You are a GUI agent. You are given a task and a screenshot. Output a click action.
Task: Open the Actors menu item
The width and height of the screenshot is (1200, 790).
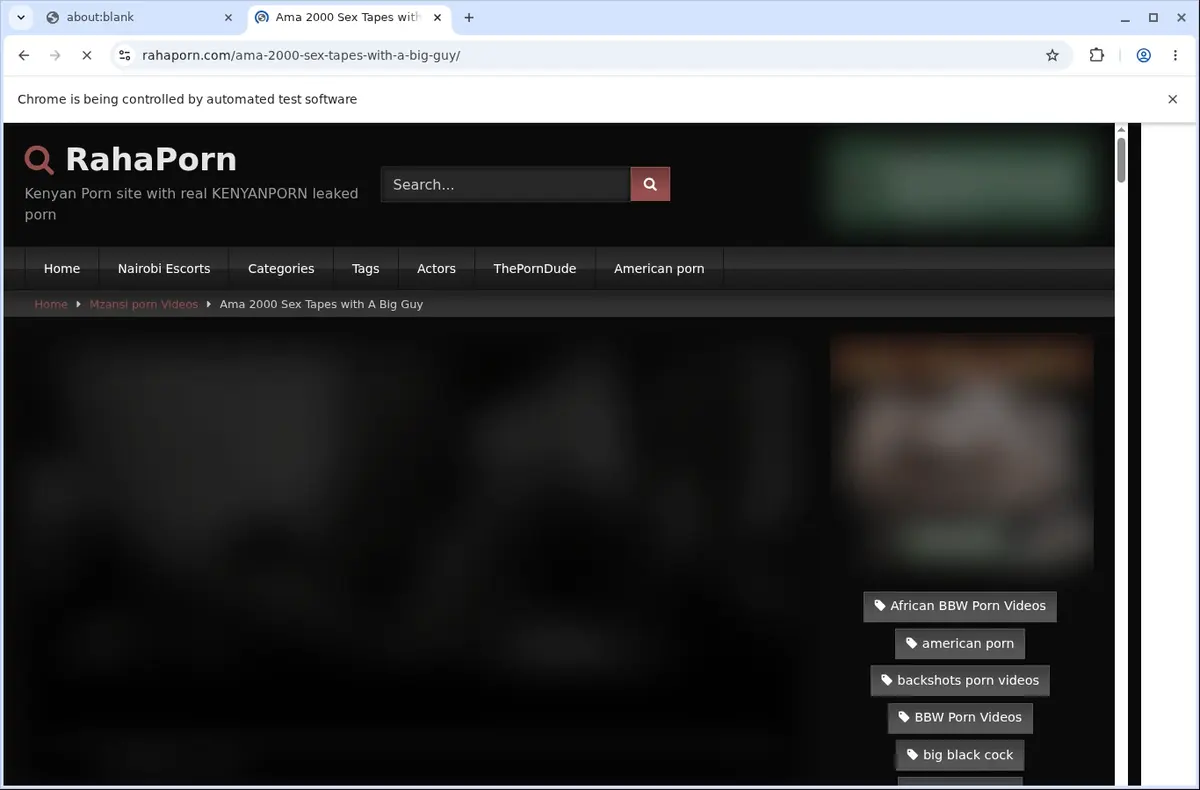436,268
